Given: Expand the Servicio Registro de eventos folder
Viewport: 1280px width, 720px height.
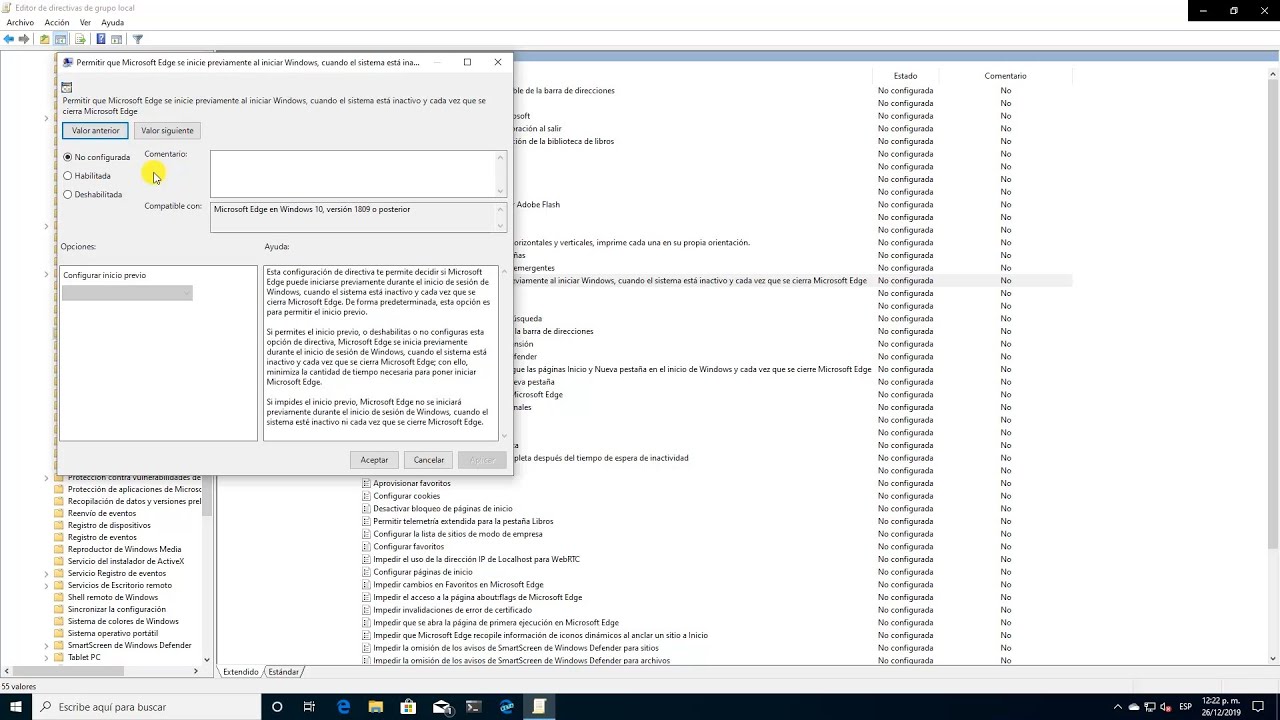Looking at the screenshot, I should [x=46, y=573].
